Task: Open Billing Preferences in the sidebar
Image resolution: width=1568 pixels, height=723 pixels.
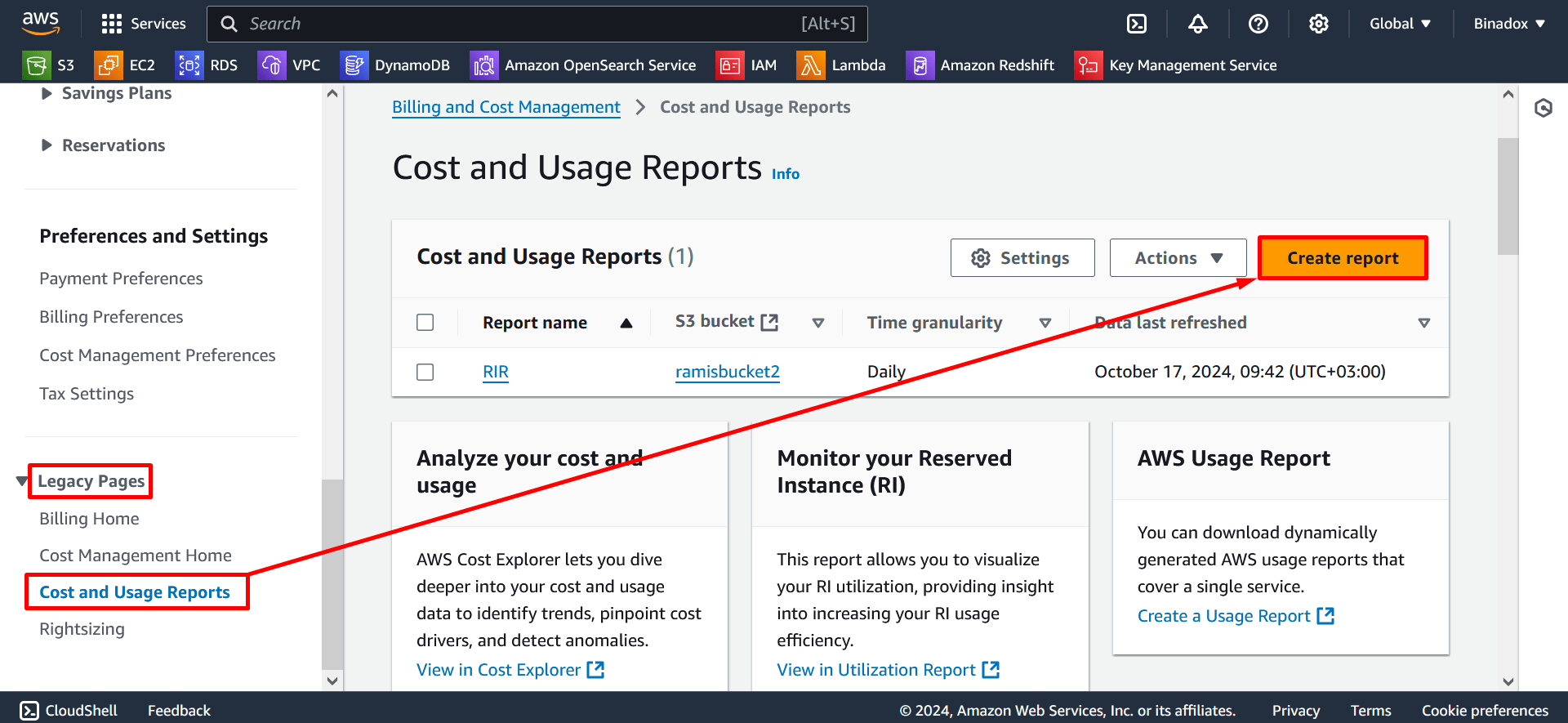Action: pos(111,317)
